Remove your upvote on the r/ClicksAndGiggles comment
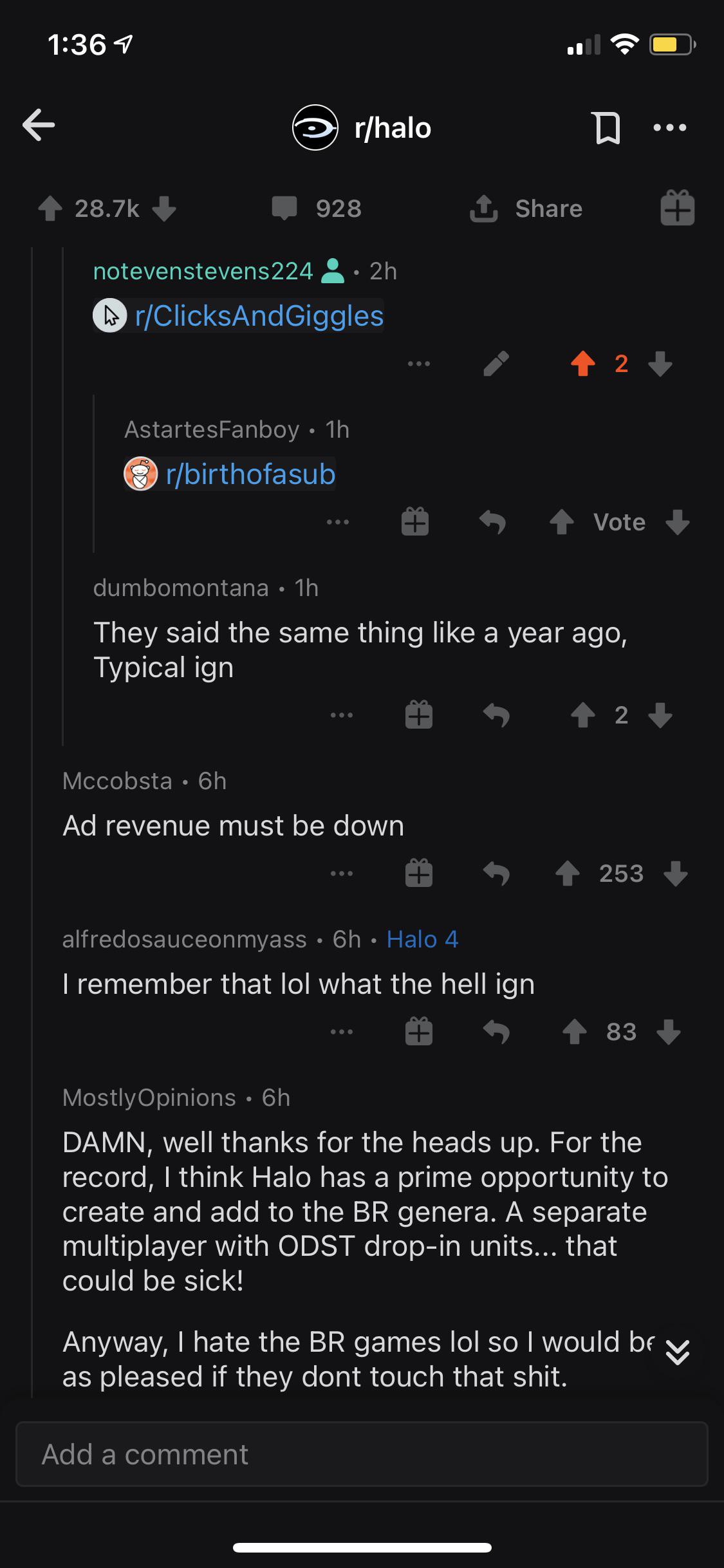The width and height of the screenshot is (724, 1568). [x=583, y=364]
